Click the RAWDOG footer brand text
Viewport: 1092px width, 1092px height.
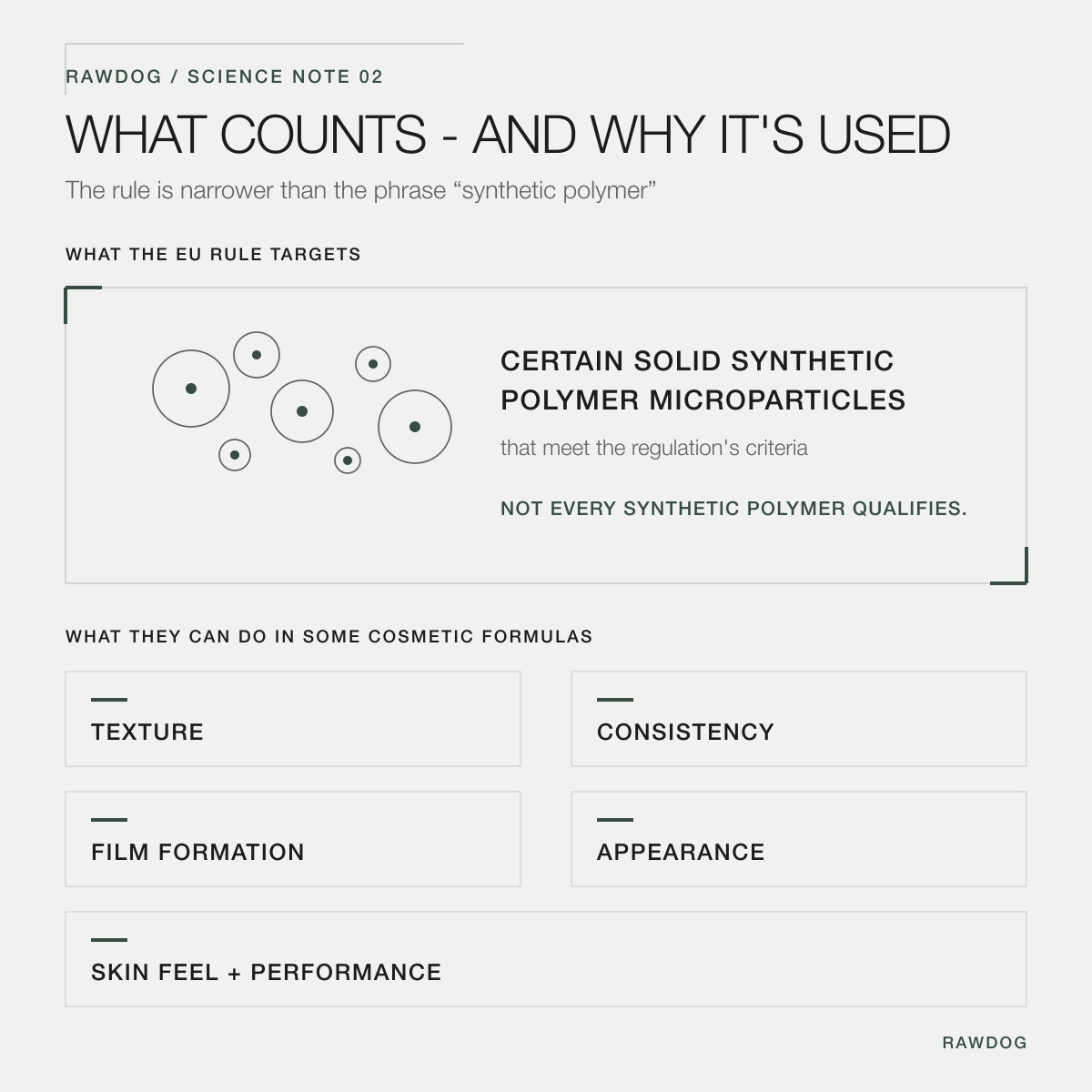click(x=985, y=1043)
